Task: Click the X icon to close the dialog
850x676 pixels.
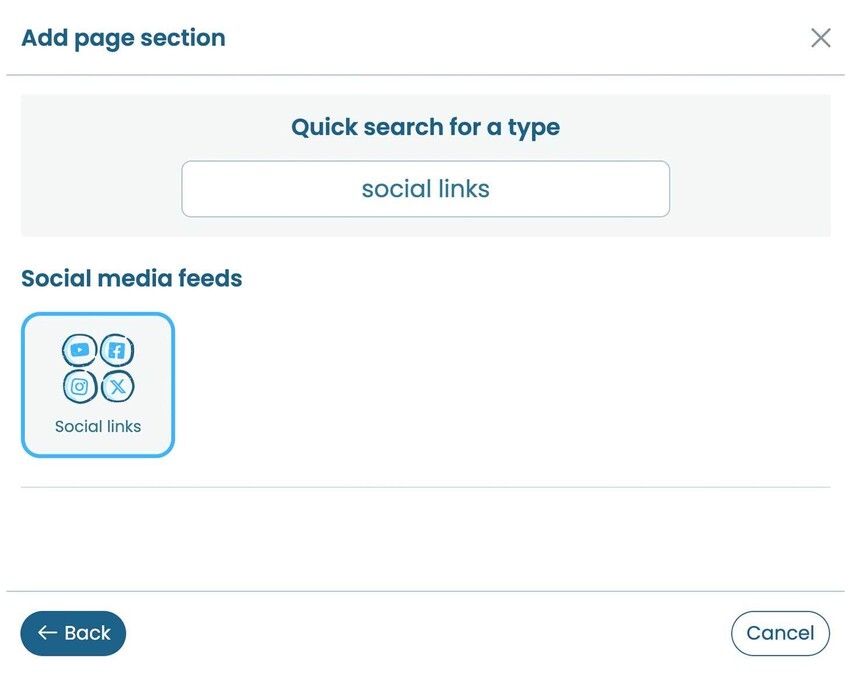Action: (821, 37)
